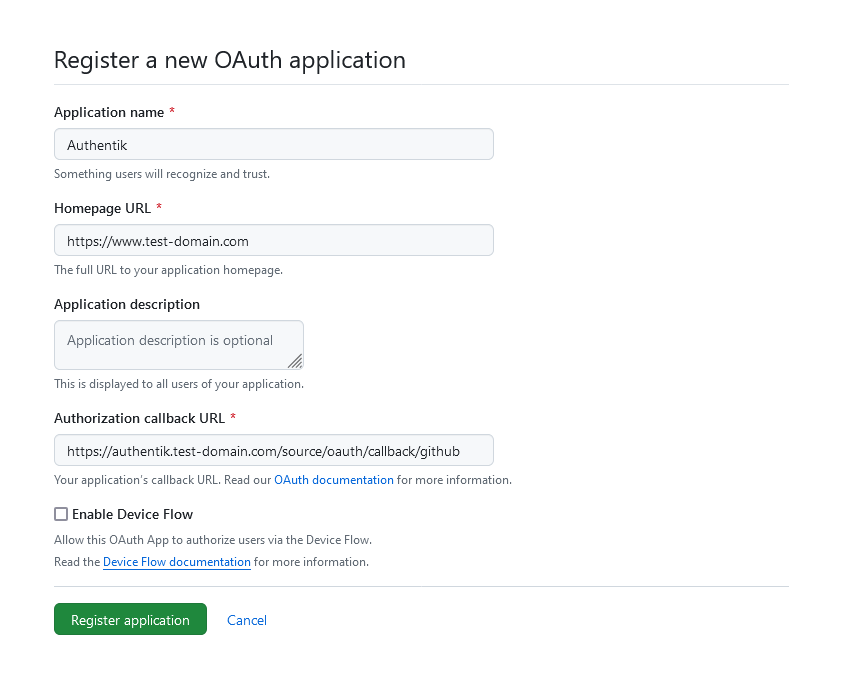The width and height of the screenshot is (845, 700).
Task: Click the description textarea resize handle
Action: (295, 361)
